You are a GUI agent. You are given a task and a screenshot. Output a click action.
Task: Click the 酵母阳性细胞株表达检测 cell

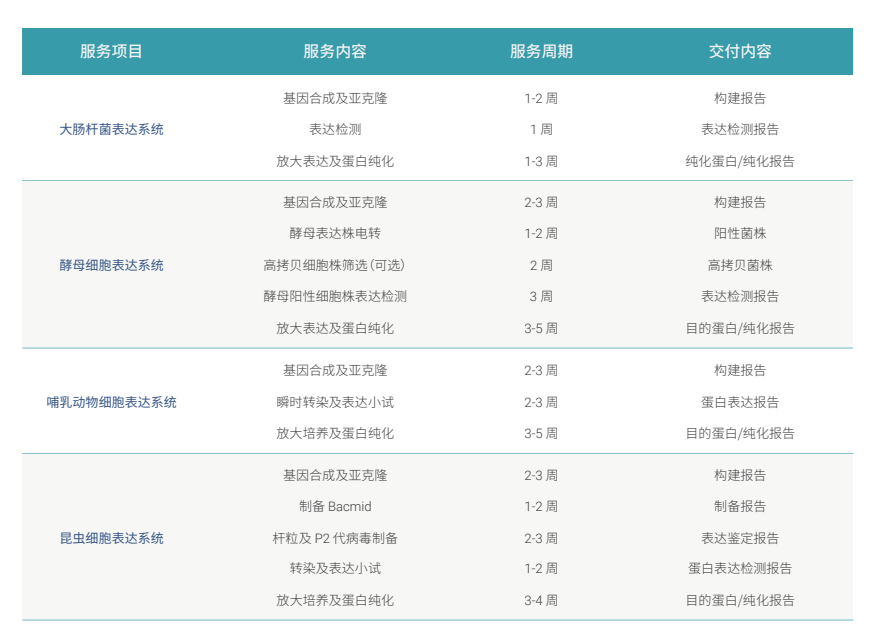(x=334, y=296)
